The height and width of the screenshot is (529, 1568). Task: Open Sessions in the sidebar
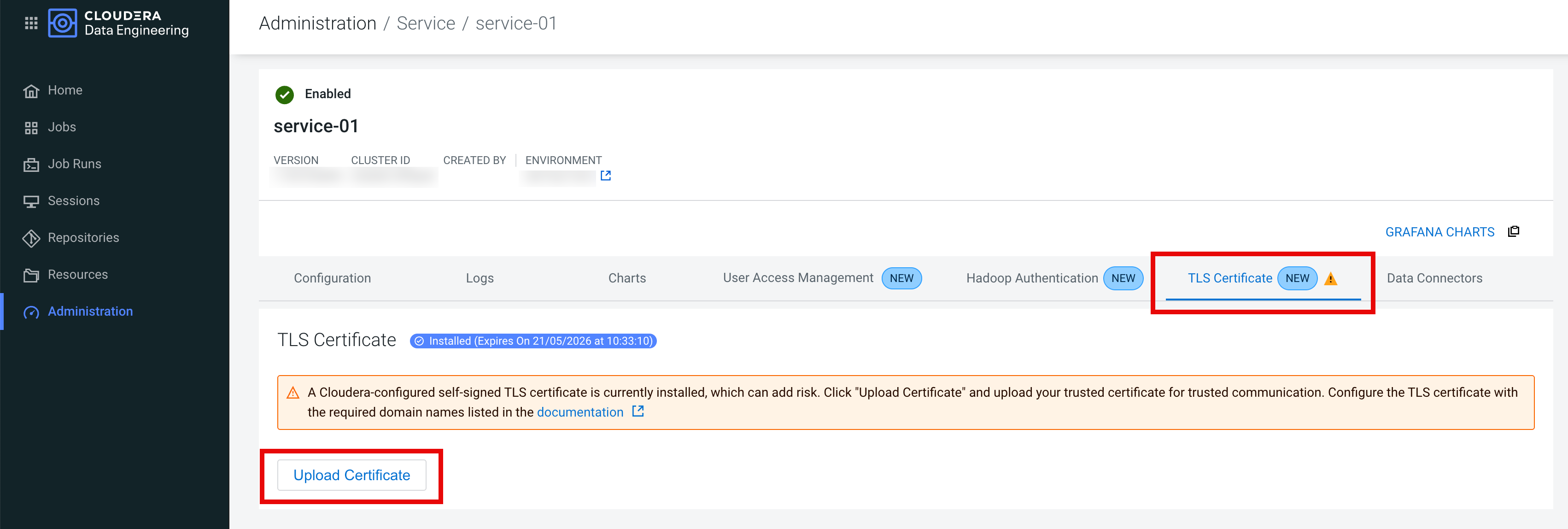pos(73,201)
